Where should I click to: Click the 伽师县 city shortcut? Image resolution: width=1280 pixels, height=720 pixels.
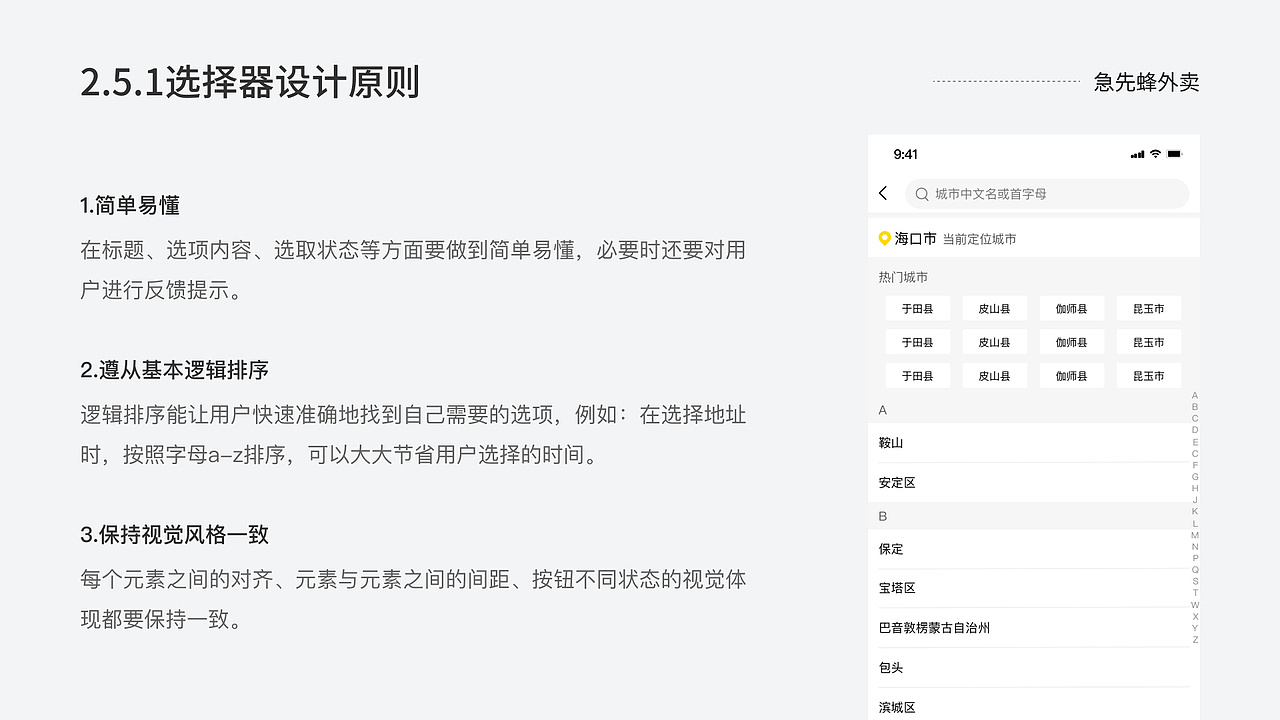pyautogui.click(x=1071, y=308)
